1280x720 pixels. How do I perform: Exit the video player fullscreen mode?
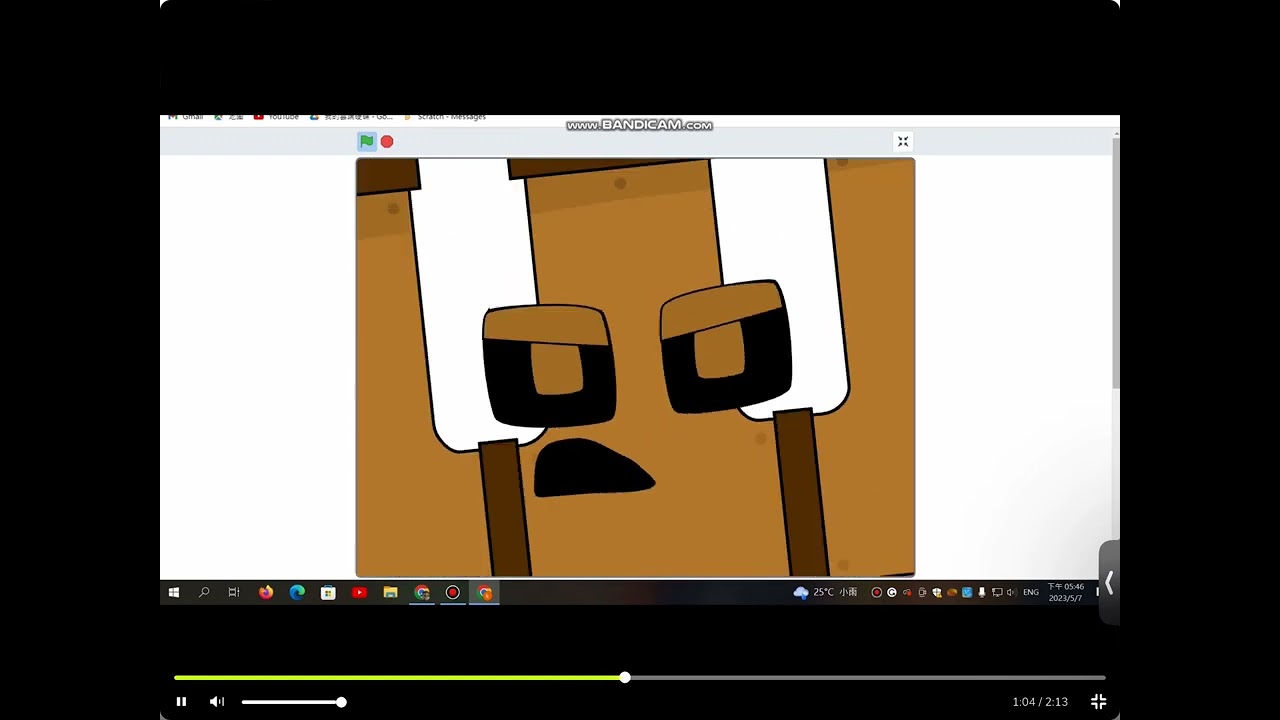[1098, 702]
